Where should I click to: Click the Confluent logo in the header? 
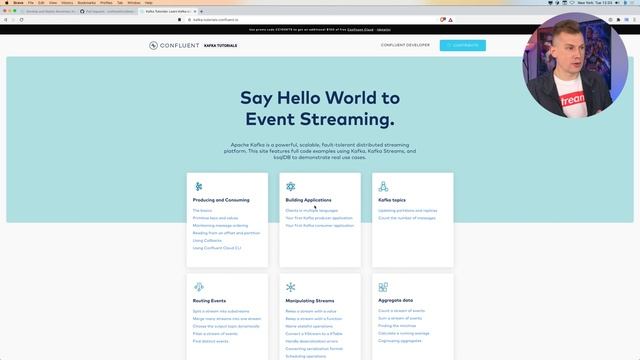[x=174, y=45]
